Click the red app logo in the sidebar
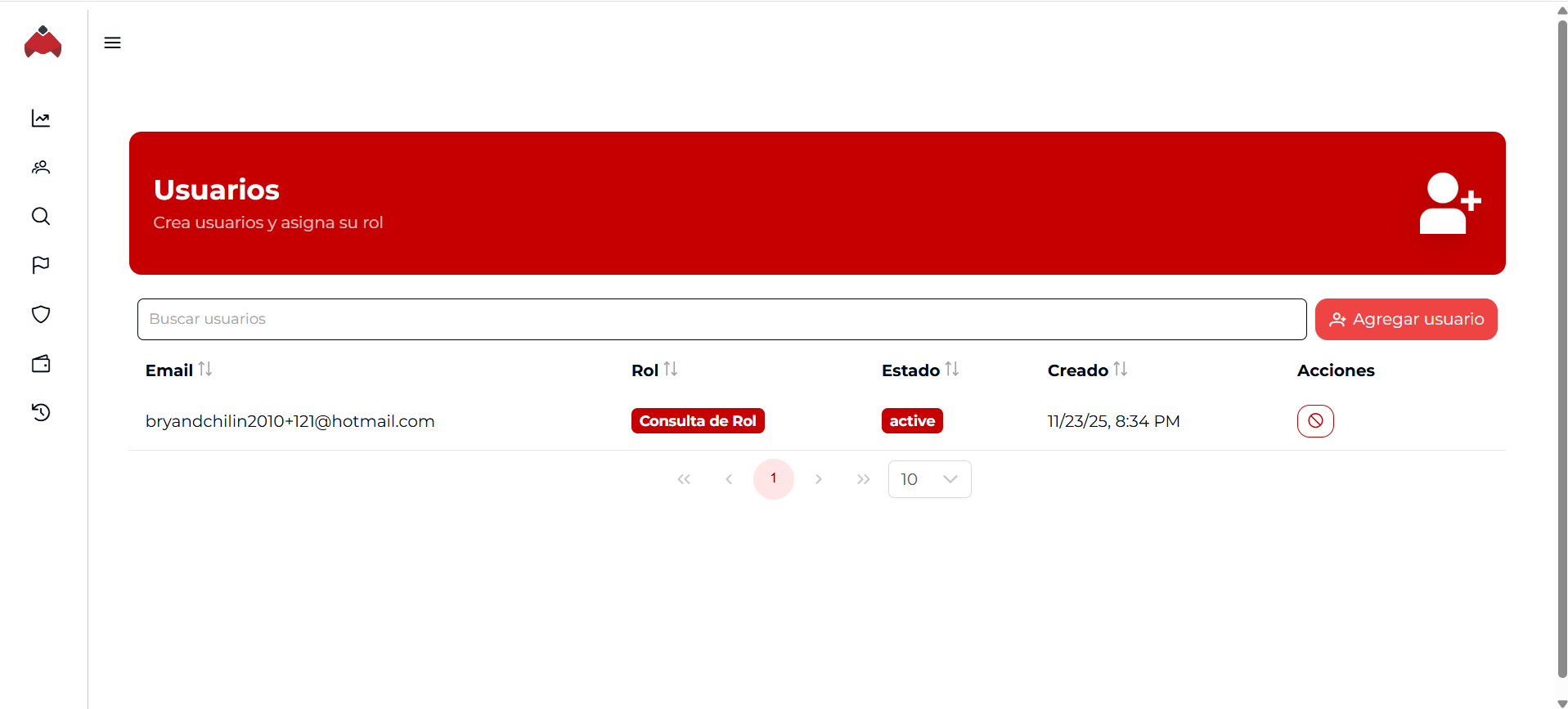Image resolution: width=1568 pixels, height=709 pixels. coord(43,43)
